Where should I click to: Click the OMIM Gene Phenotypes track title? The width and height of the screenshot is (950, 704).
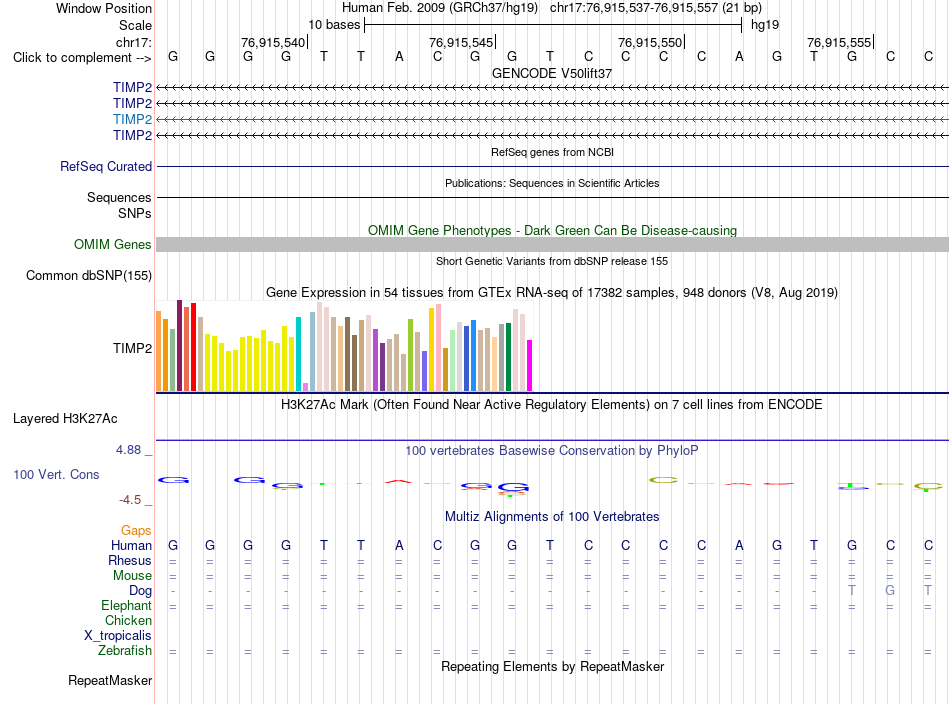point(553,230)
